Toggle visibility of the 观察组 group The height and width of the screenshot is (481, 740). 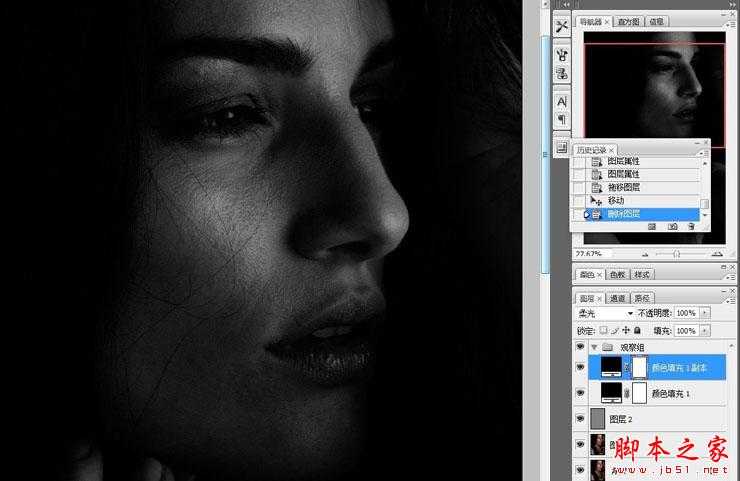click(x=581, y=347)
